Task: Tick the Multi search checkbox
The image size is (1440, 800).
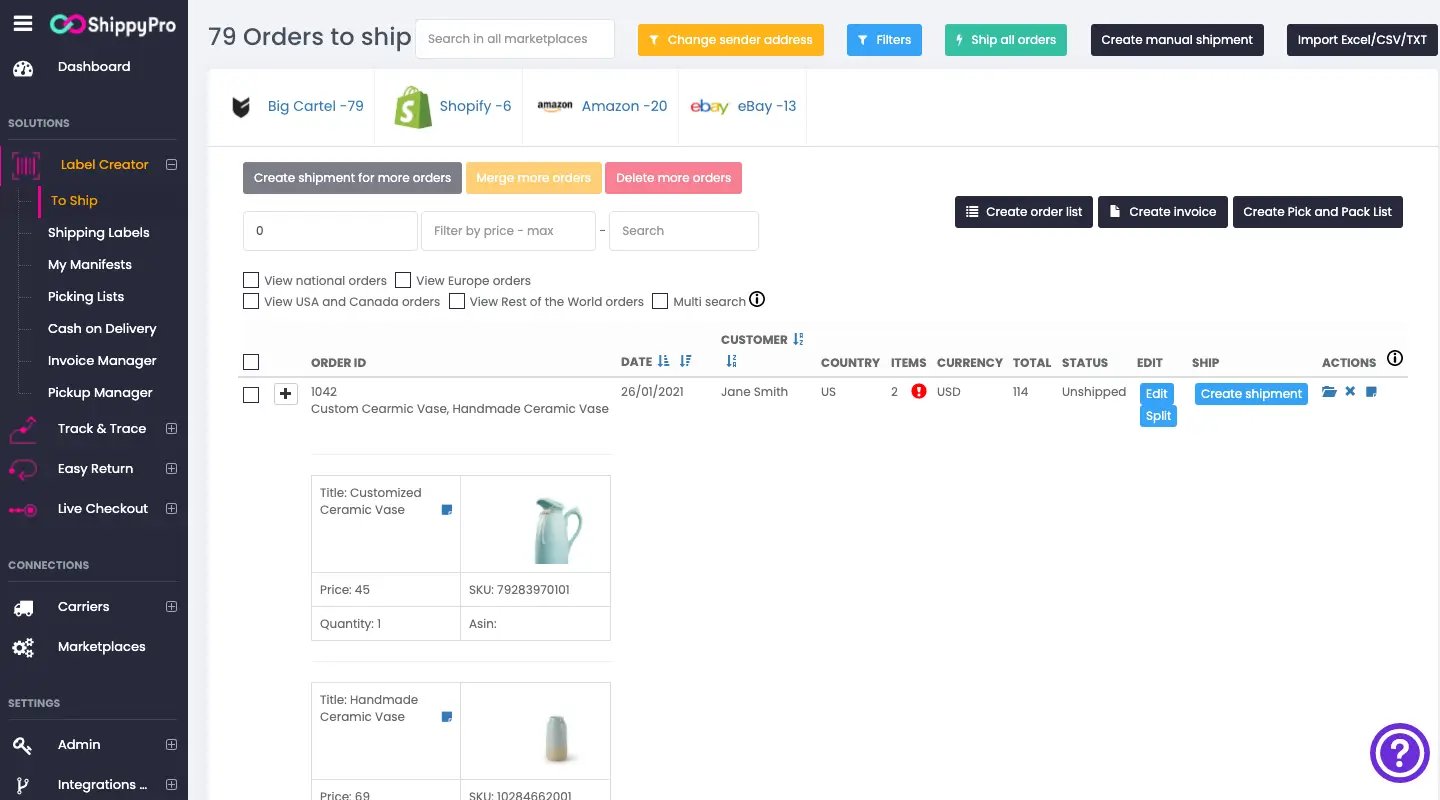Action: tap(660, 301)
